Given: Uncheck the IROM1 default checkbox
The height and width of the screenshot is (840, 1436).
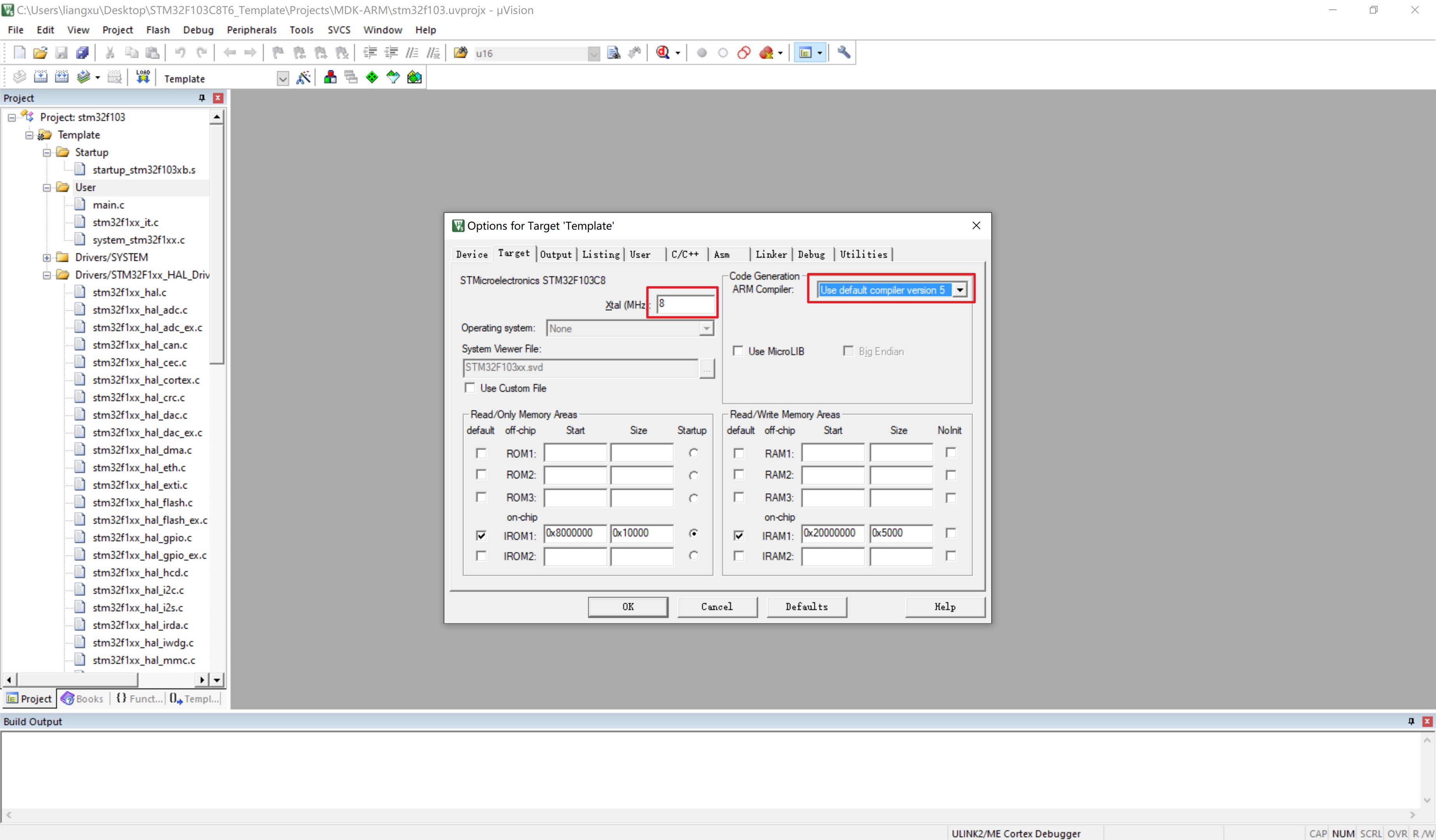Looking at the screenshot, I should click(481, 535).
